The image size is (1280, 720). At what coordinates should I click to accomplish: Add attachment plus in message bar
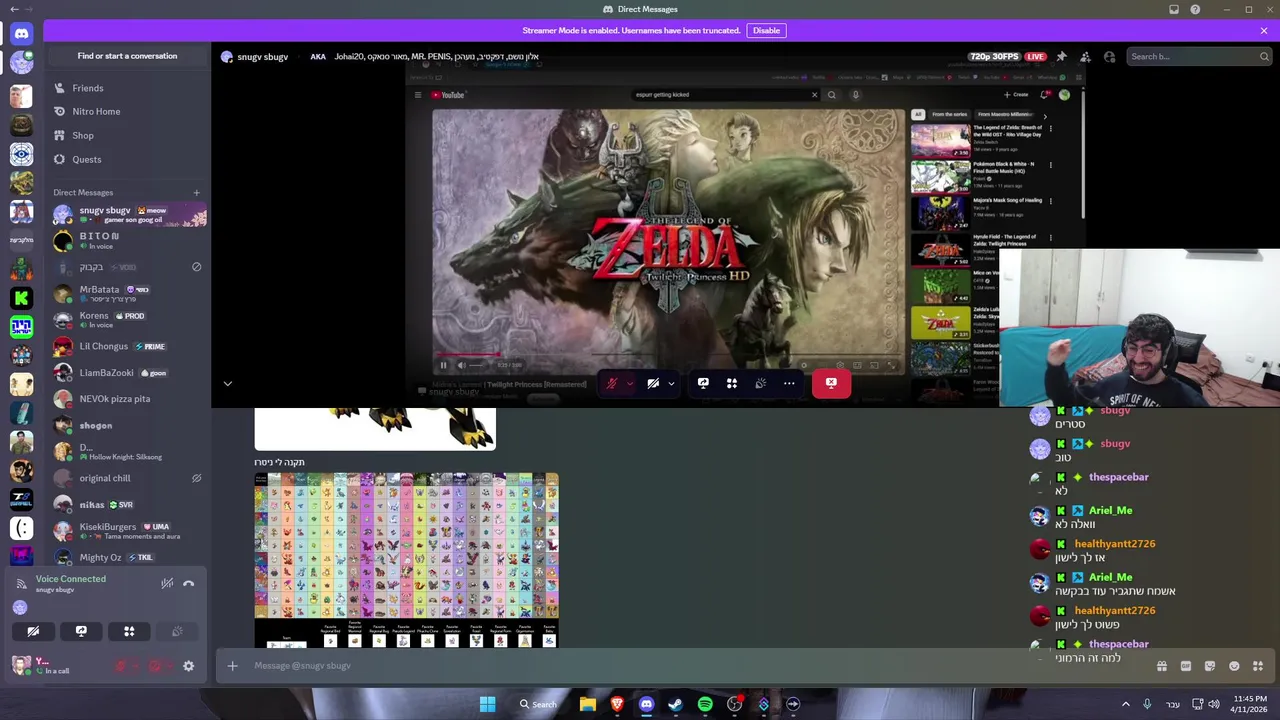[x=232, y=666]
